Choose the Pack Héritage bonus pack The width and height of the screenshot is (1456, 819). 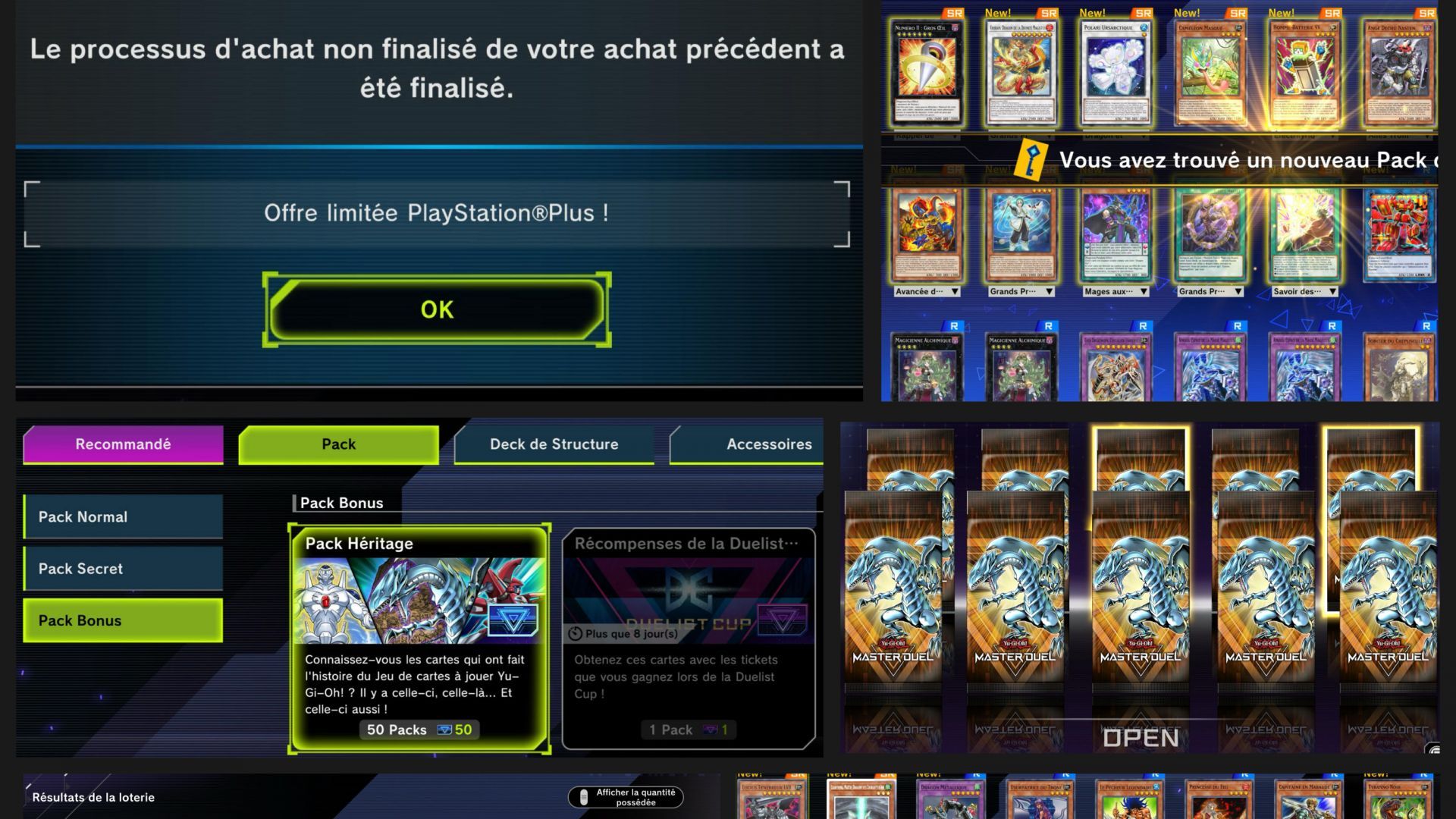pos(419,639)
